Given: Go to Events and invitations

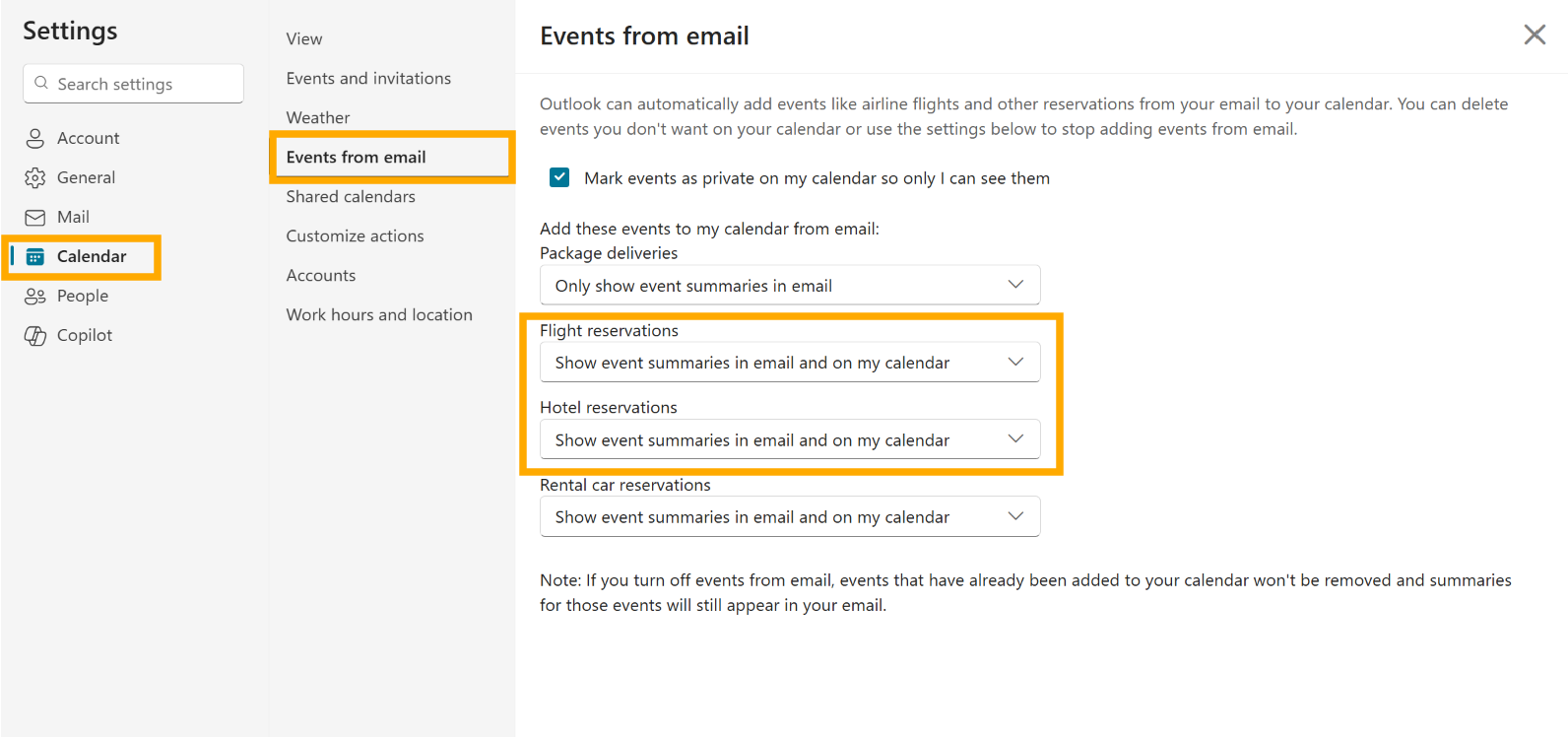Looking at the screenshot, I should pyautogui.click(x=368, y=79).
